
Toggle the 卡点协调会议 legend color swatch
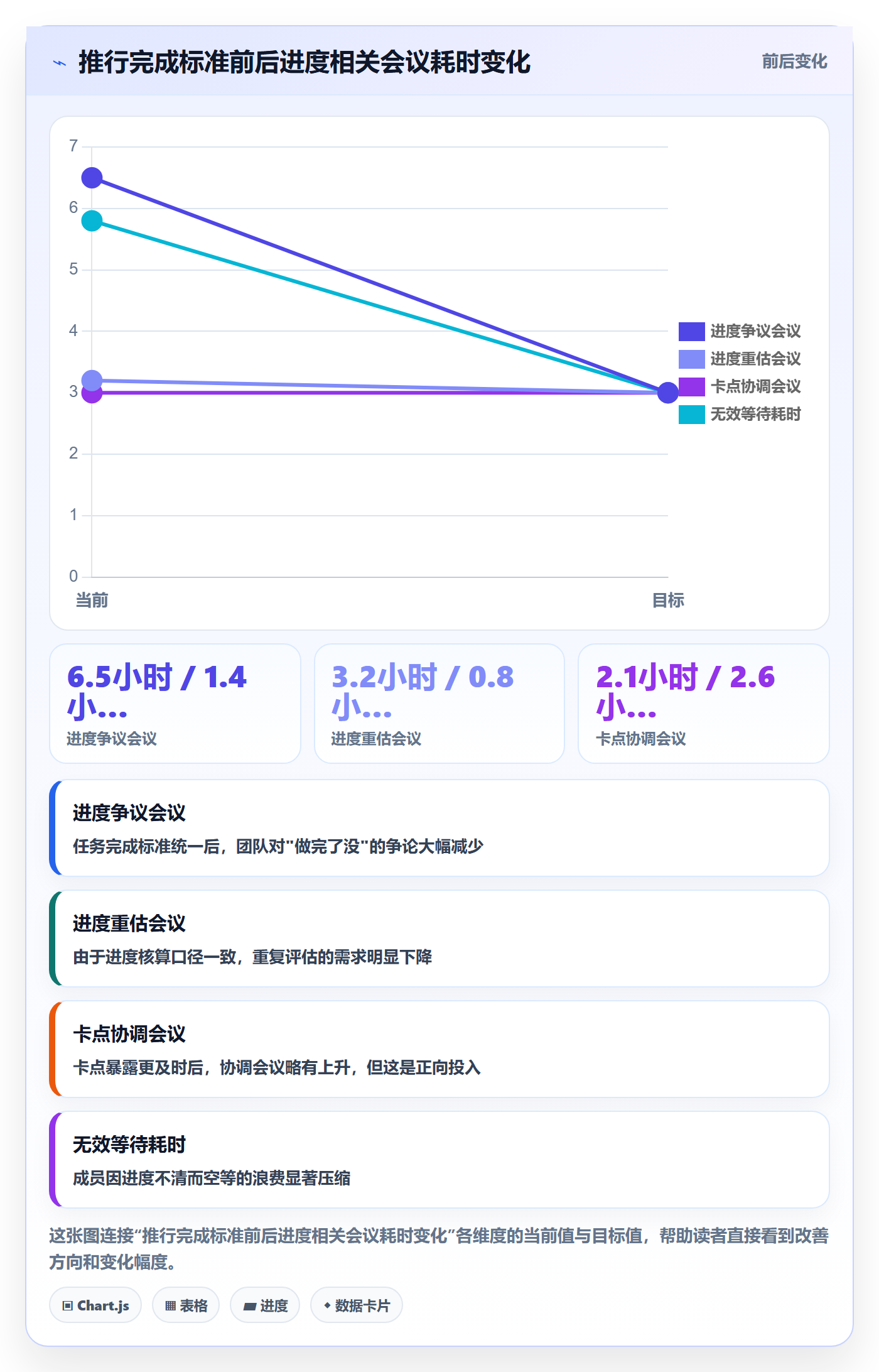point(691,386)
